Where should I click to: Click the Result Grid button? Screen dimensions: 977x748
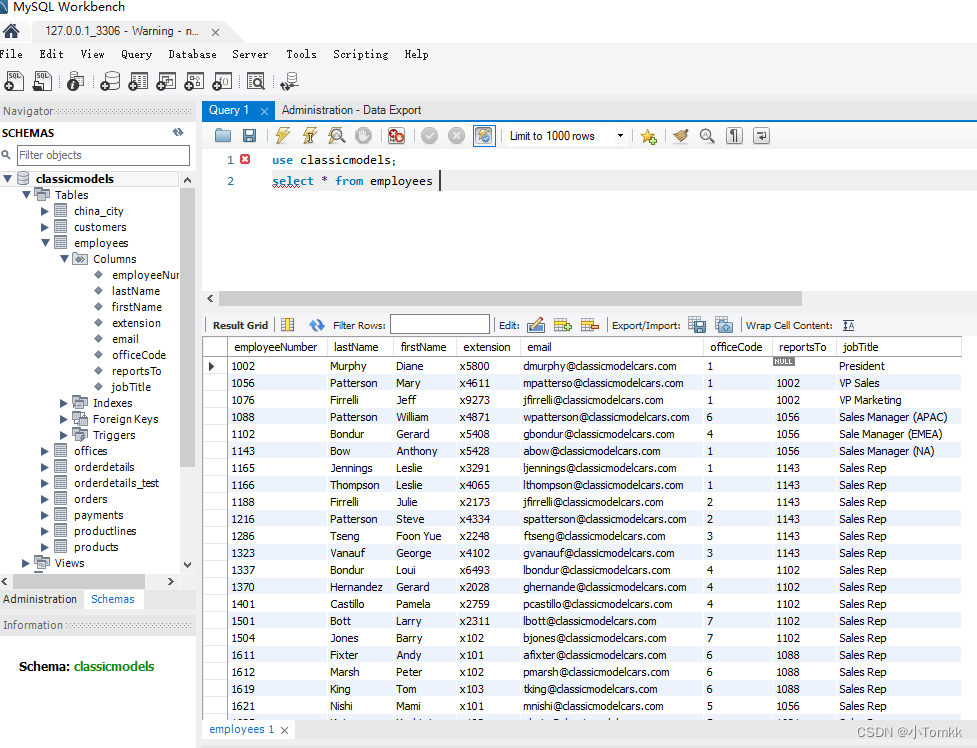(240, 325)
